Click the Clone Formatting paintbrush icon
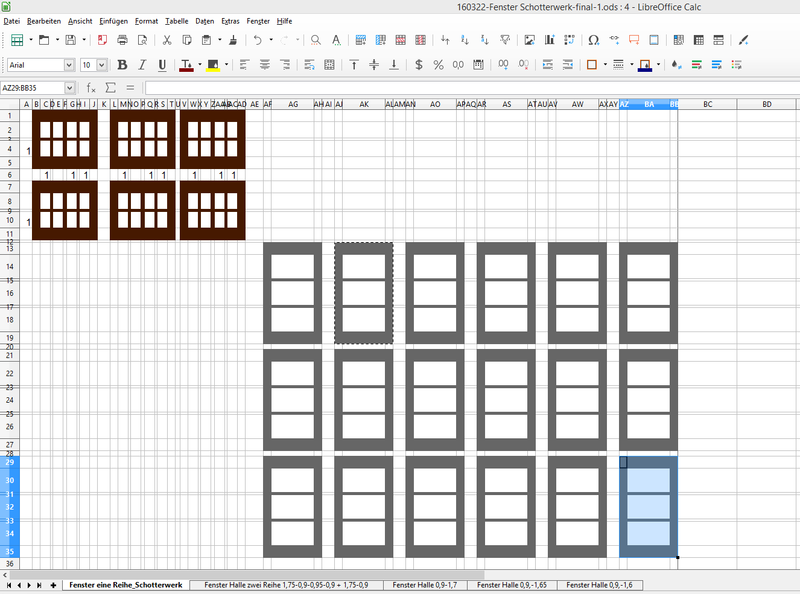Viewport: 800px width, 594px height. click(233, 41)
